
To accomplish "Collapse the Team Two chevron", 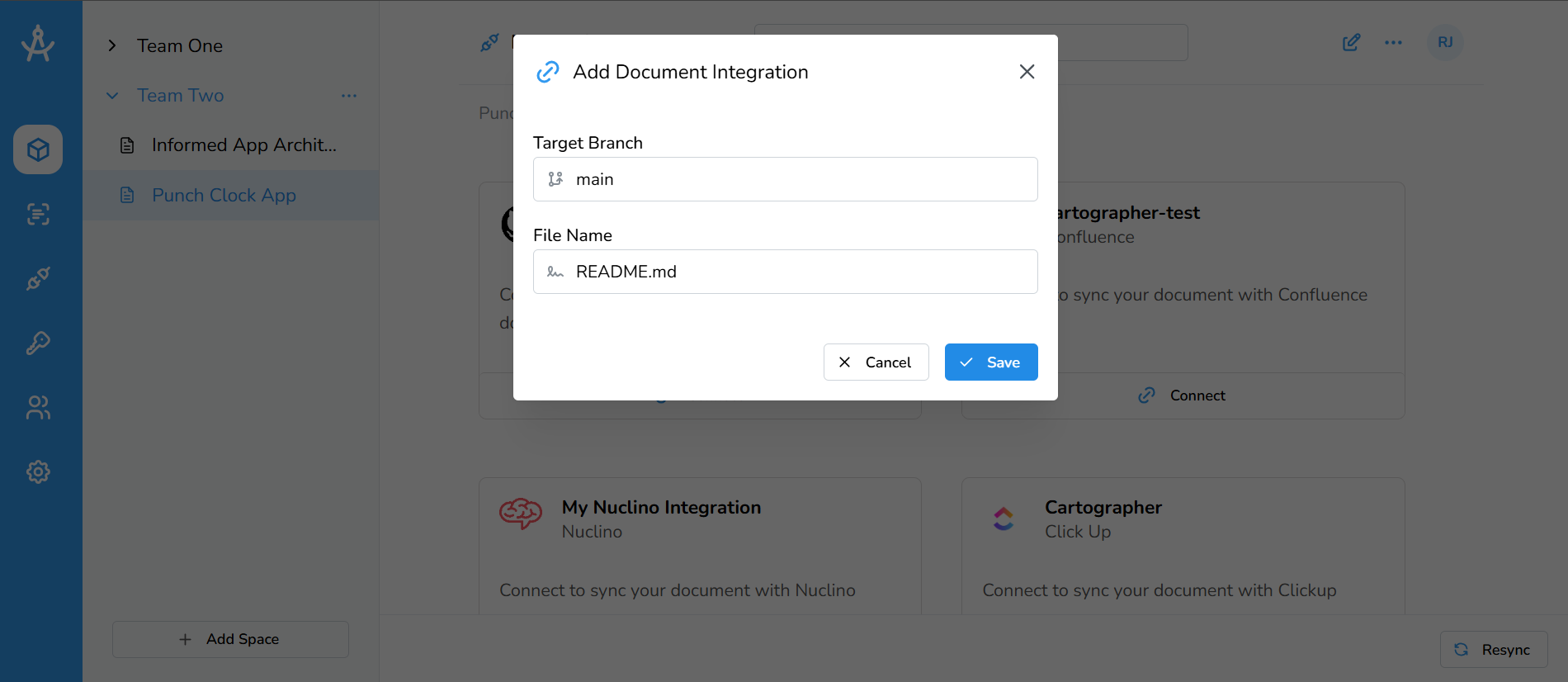I will [112, 96].
